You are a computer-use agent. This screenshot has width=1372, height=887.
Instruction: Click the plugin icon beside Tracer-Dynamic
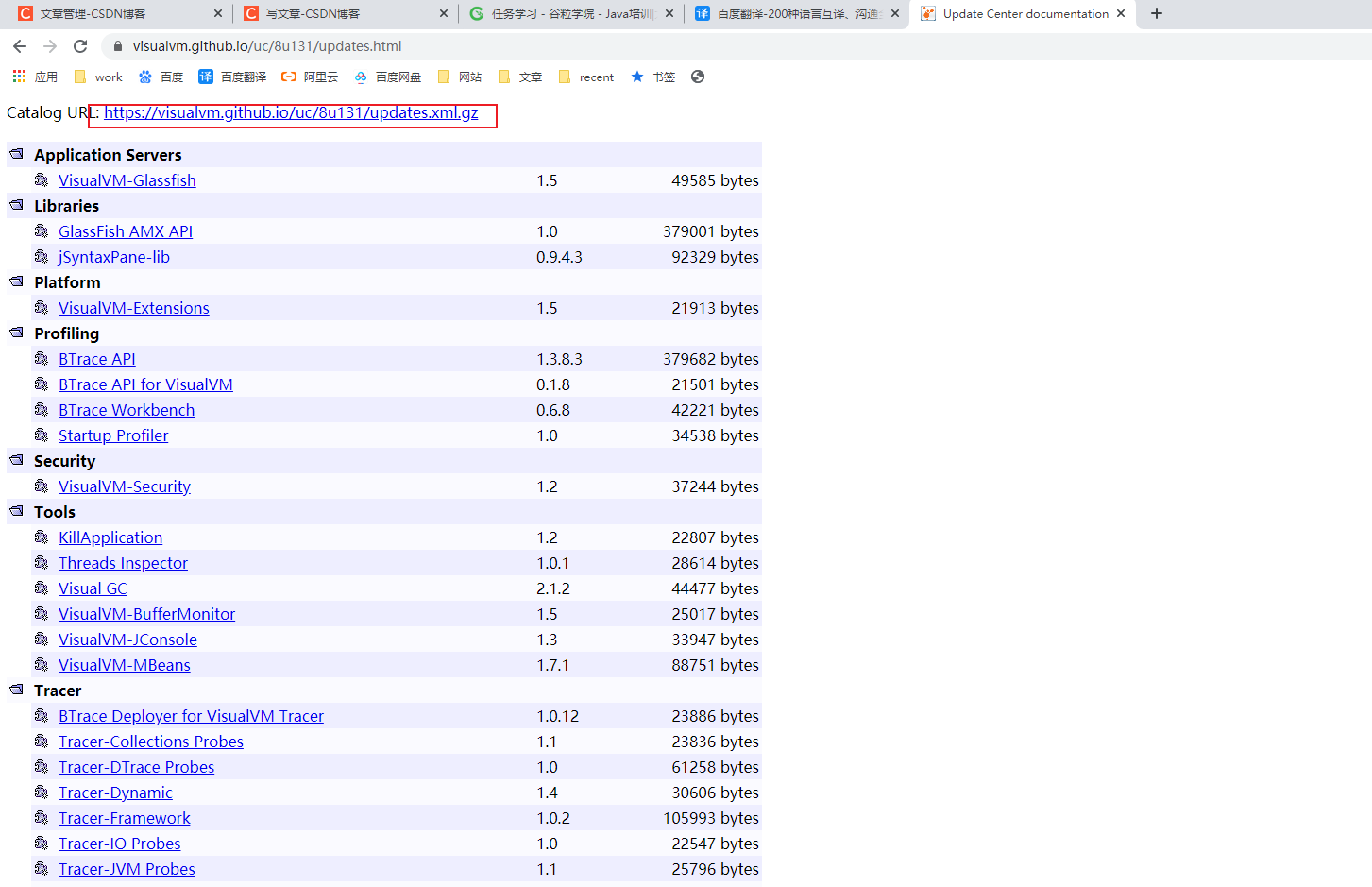[x=42, y=792]
